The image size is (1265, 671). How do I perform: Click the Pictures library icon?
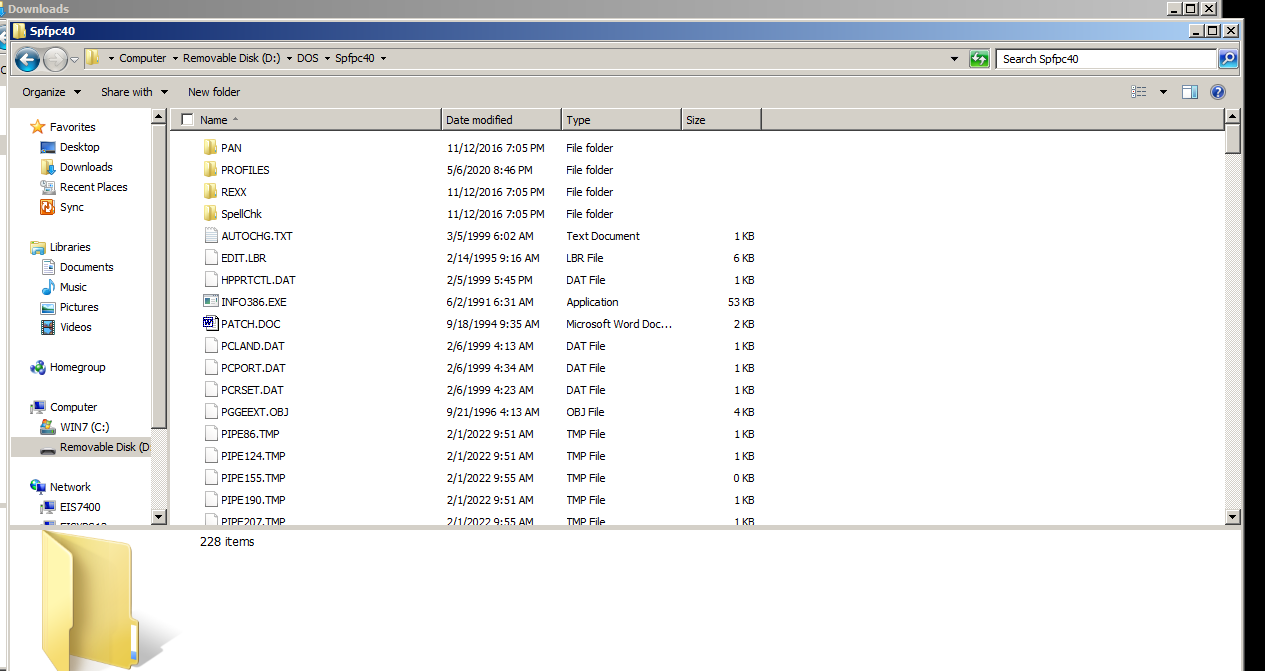(x=48, y=307)
